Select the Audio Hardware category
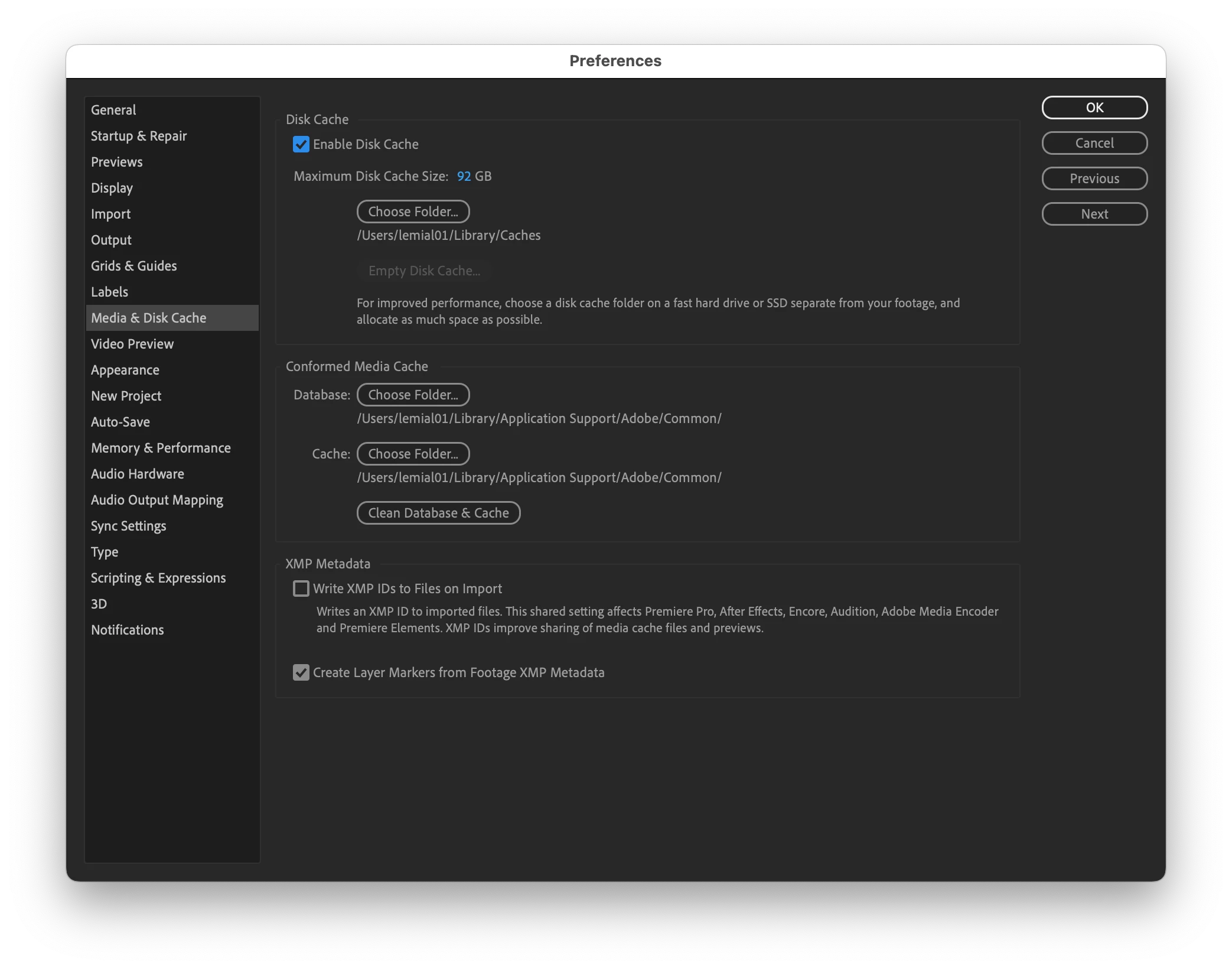Image resolution: width=1232 pixels, height=969 pixels. [138, 474]
